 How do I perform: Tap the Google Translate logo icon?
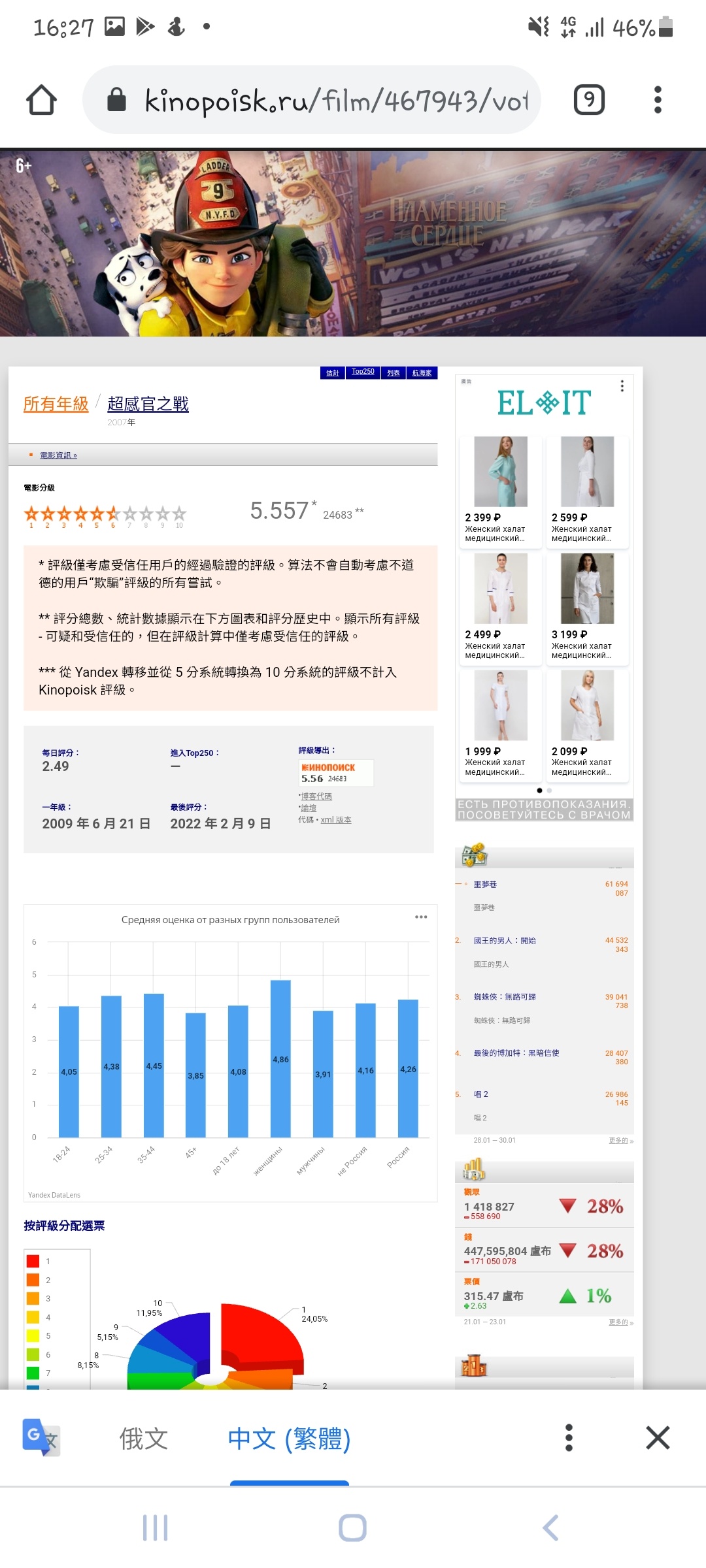[40, 1437]
